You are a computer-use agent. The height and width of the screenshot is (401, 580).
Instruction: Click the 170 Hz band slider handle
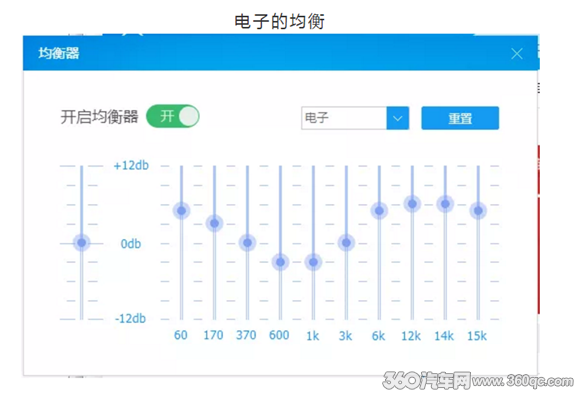215,223
